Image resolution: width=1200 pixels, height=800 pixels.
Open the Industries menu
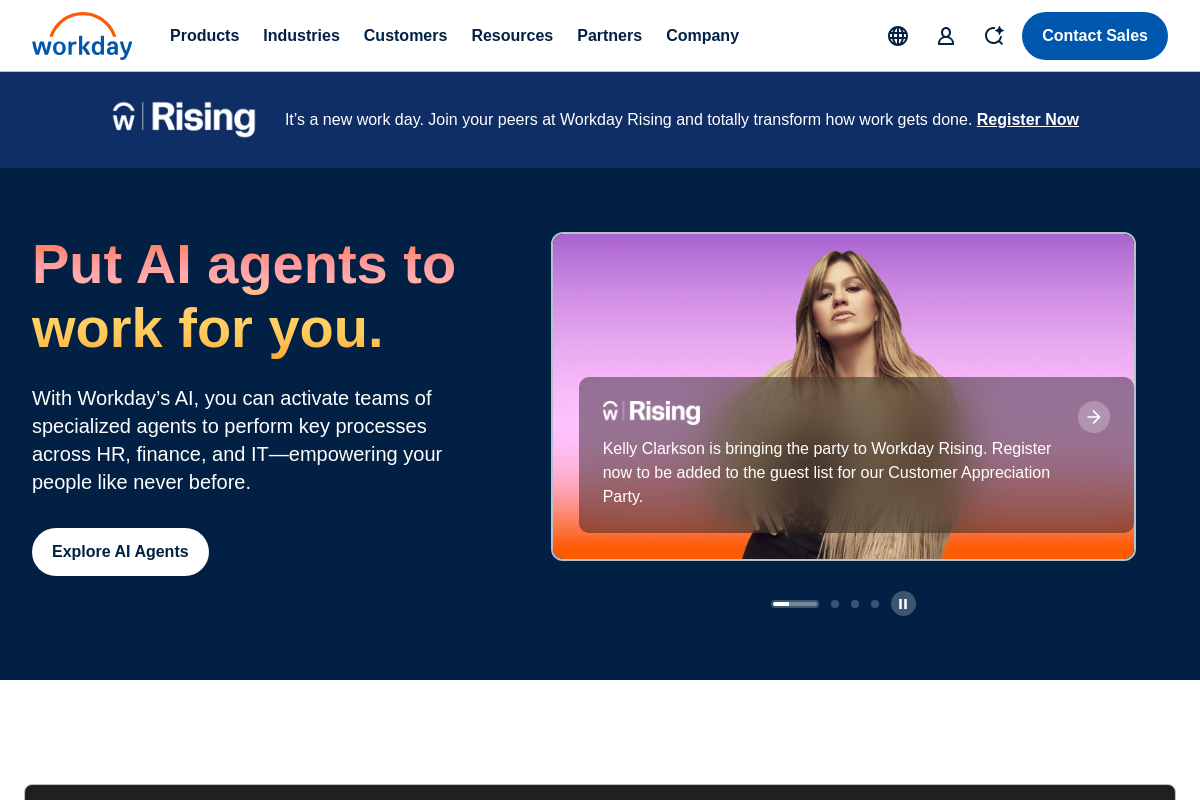coord(301,36)
